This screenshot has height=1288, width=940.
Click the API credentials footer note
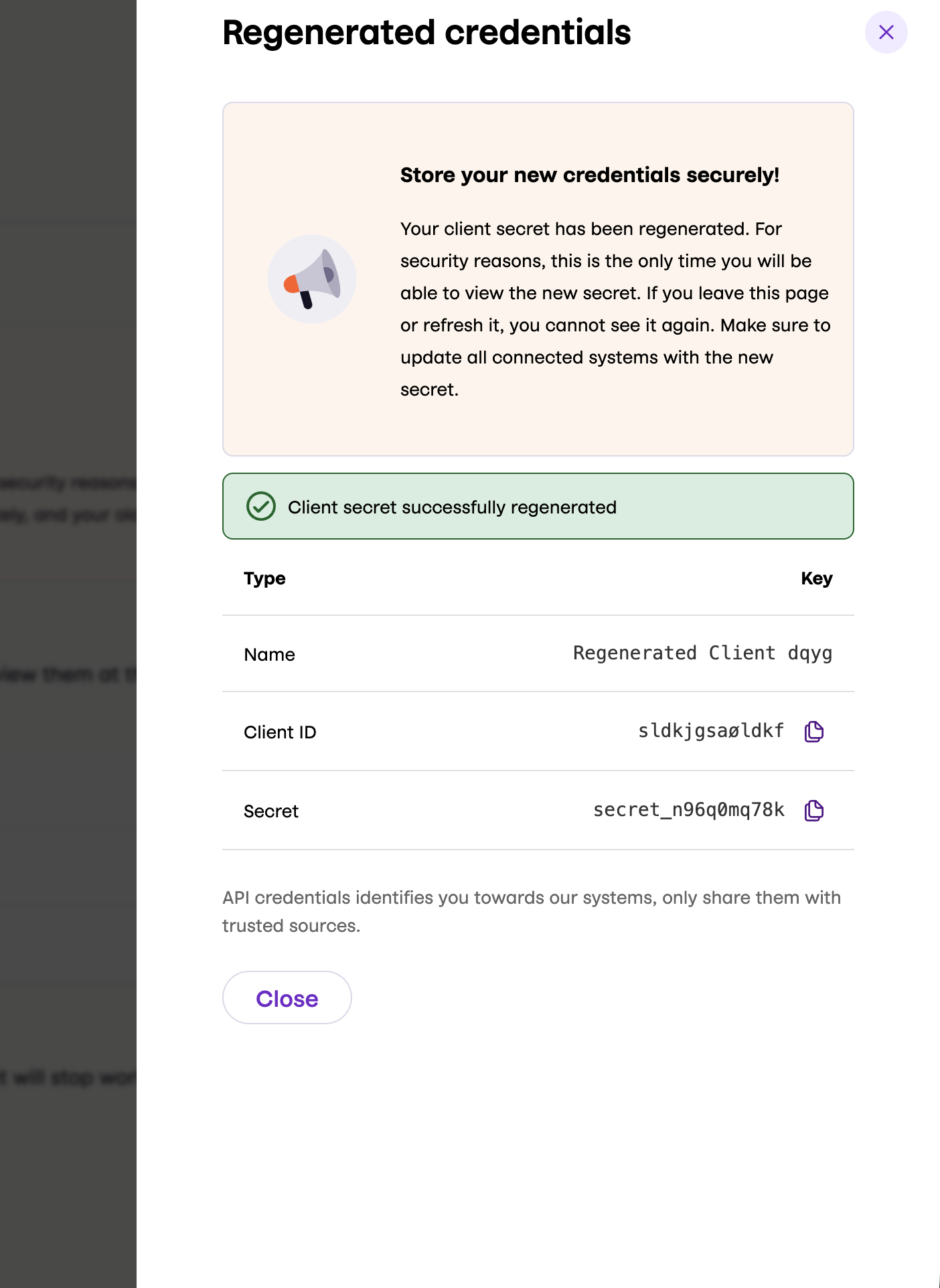[531, 911]
